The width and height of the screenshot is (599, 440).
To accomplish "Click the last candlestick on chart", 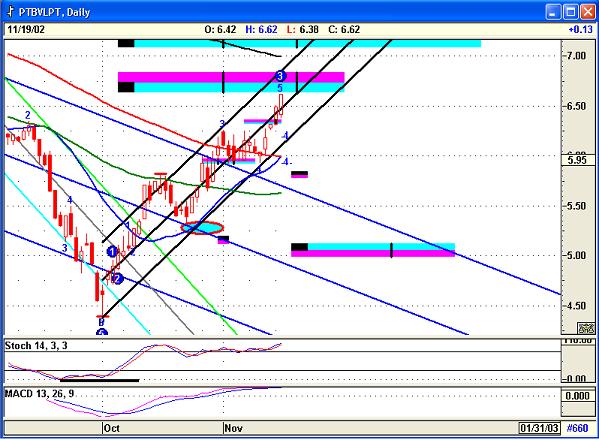I will [x=282, y=104].
